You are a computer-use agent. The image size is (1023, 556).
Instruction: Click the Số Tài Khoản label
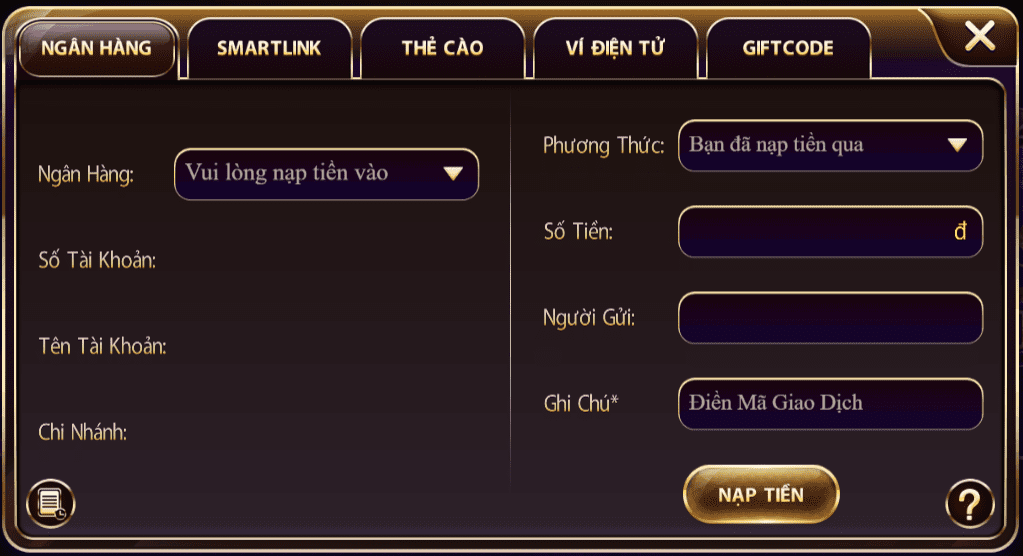(x=97, y=261)
